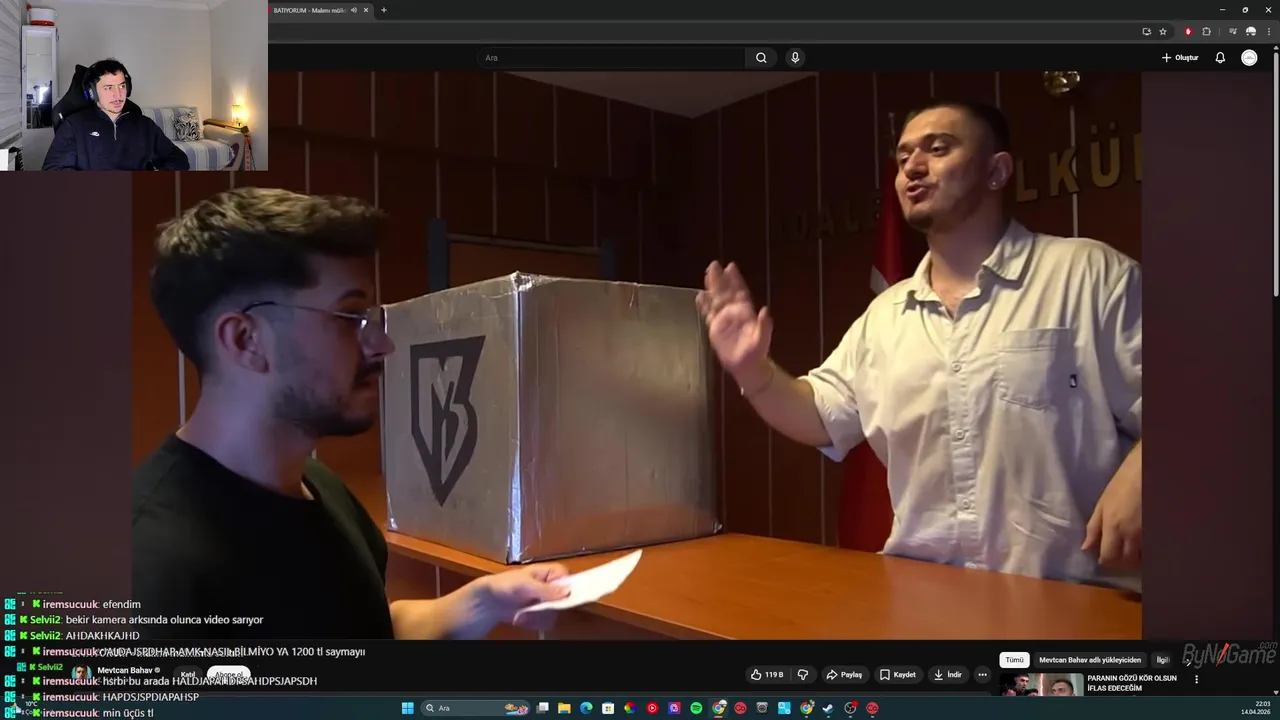Dislike the video with thumbs-down

pyautogui.click(x=802, y=675)
